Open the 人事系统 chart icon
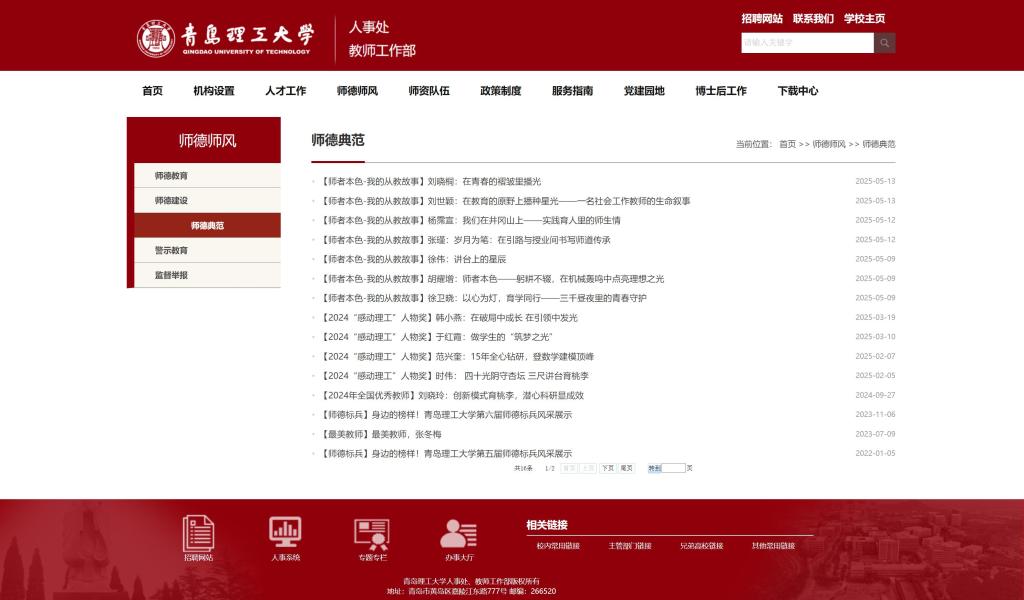The image size is (1024, 600). [x=285, y=538]
